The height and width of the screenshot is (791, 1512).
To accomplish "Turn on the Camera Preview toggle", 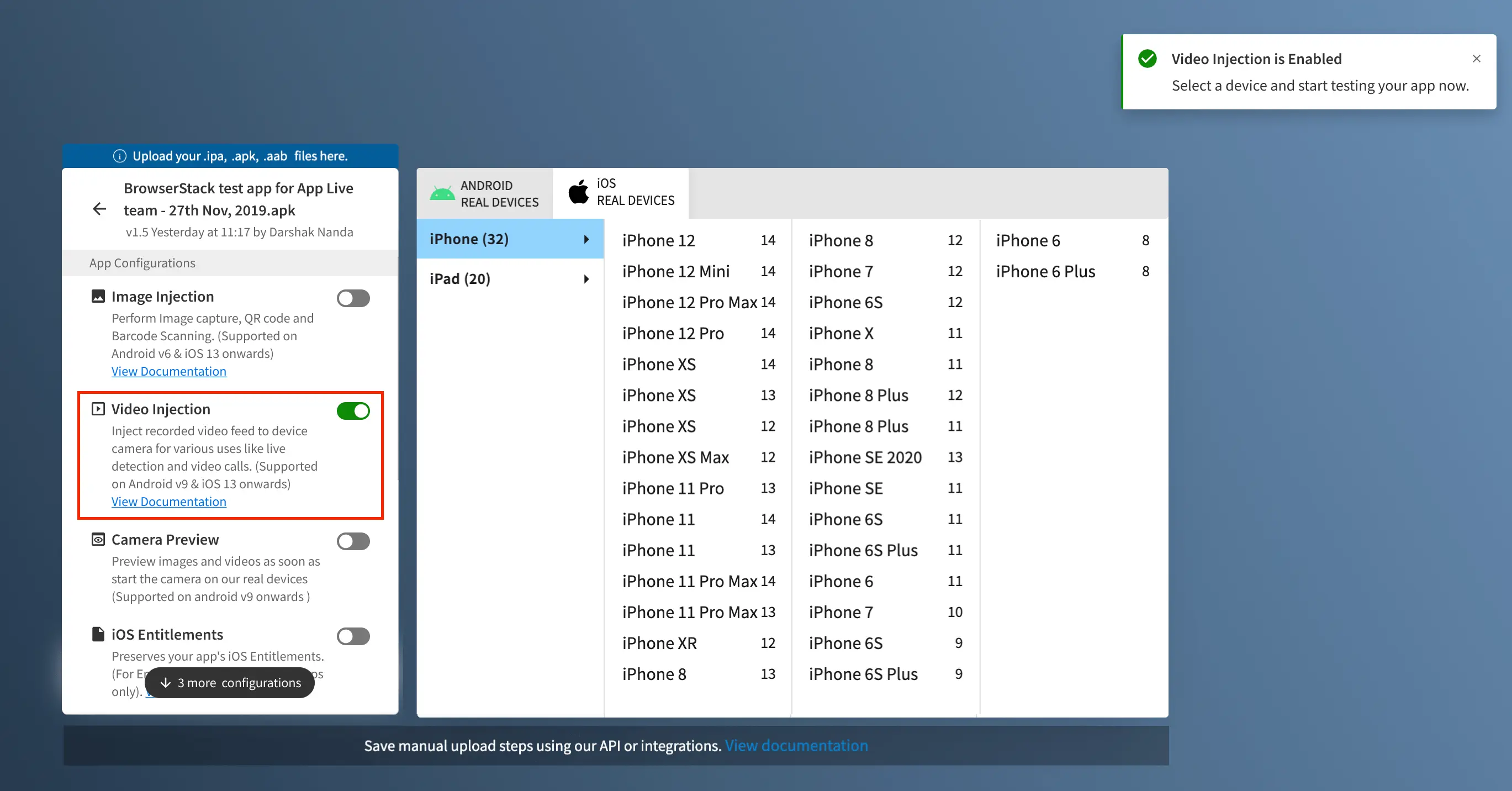I will pos(353,541).
